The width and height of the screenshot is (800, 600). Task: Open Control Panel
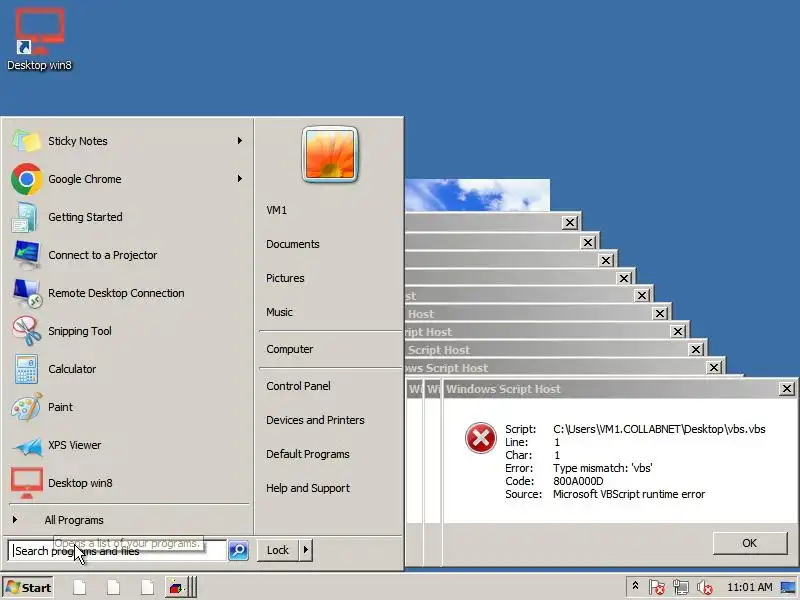(298, 386)
